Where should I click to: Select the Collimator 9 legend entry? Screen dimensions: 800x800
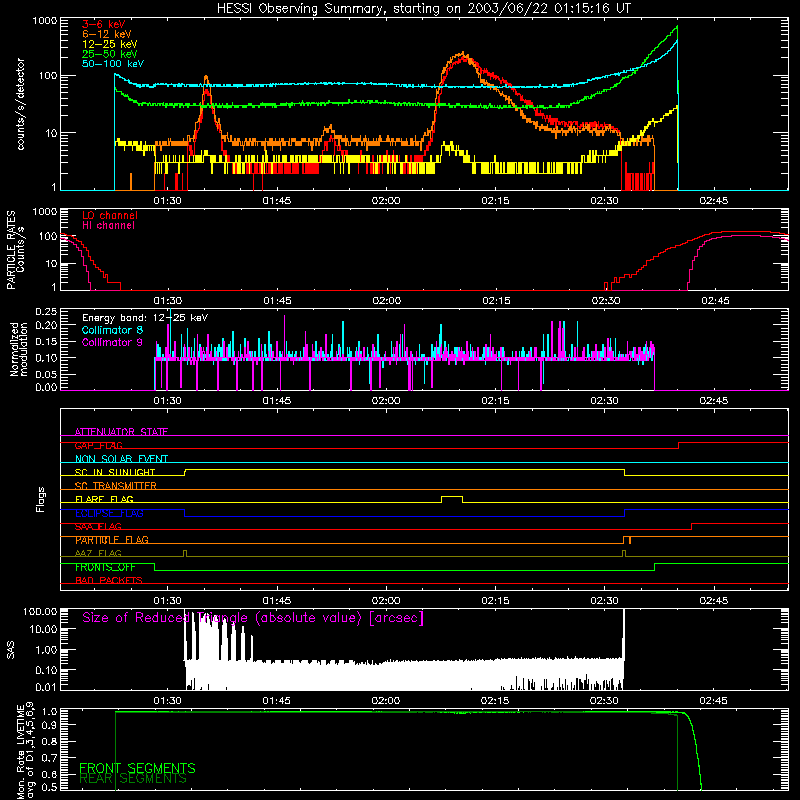(x=112, y=342)
